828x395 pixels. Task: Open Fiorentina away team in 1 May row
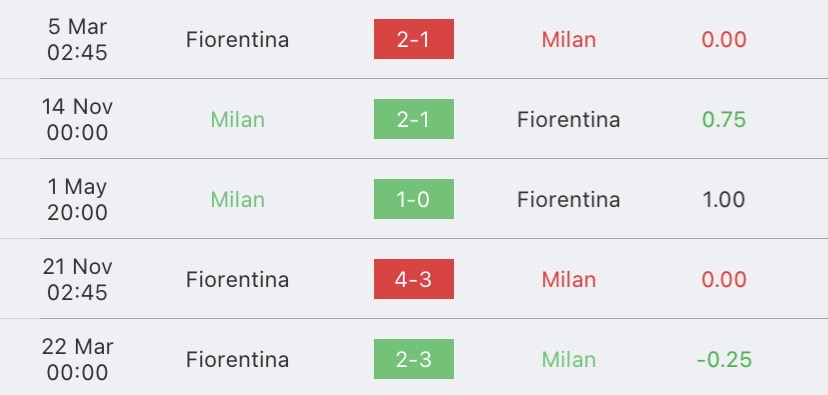568,200
